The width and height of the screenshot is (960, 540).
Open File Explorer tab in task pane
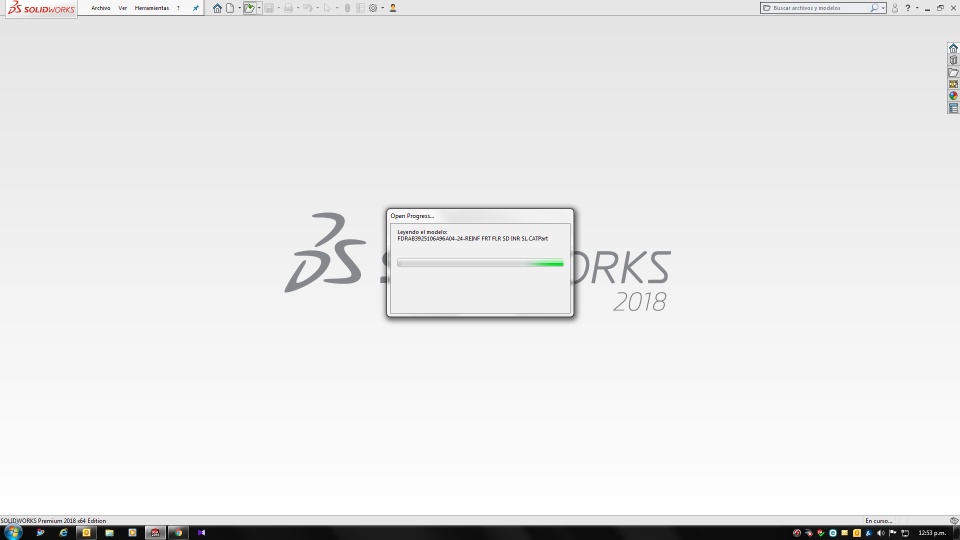[953, 72]
